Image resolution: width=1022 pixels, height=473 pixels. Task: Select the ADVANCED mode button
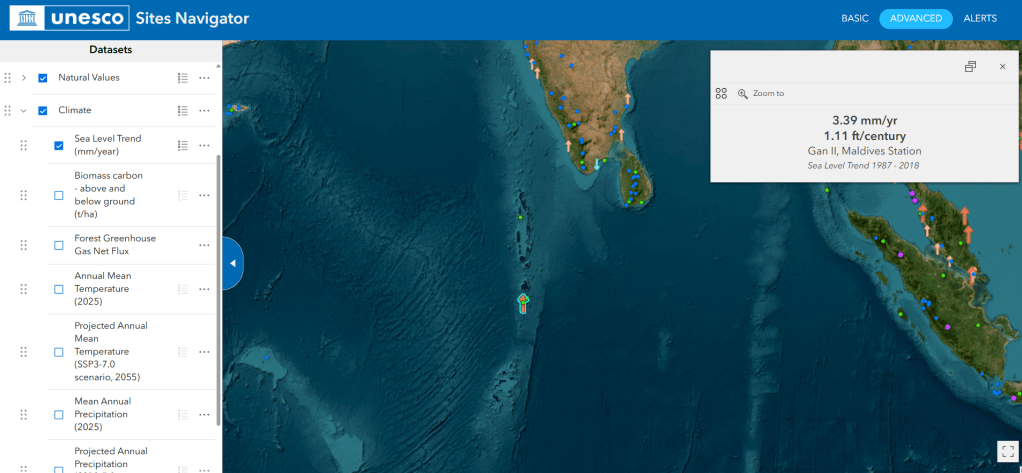(x=915, y=18)
